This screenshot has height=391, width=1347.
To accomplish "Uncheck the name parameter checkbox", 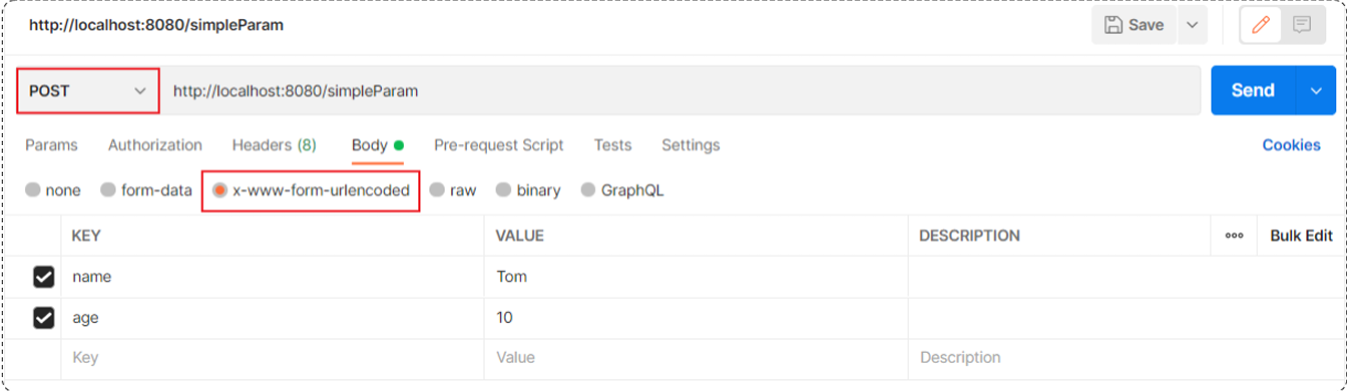I will pos(43,277).
